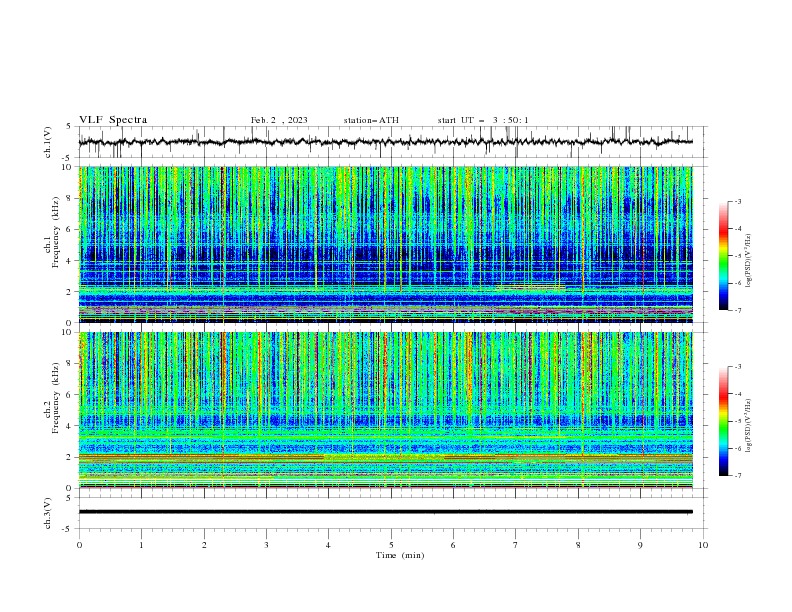This screenshot has width=792, height=612.
Task: Click the "-7" label on lower colorbar
Action: tap(737, 476)
